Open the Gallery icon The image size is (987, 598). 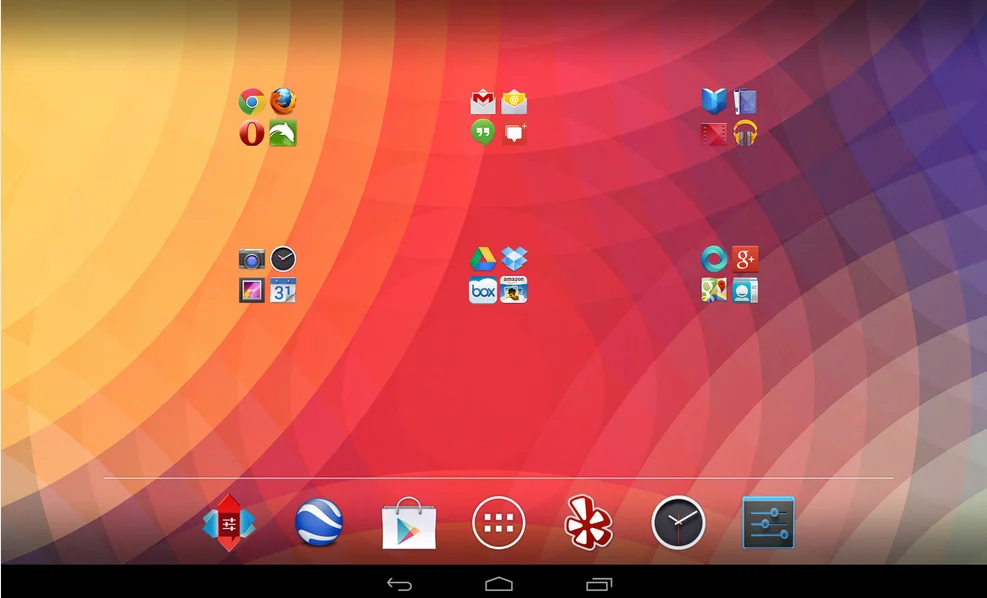click(251, 290)
